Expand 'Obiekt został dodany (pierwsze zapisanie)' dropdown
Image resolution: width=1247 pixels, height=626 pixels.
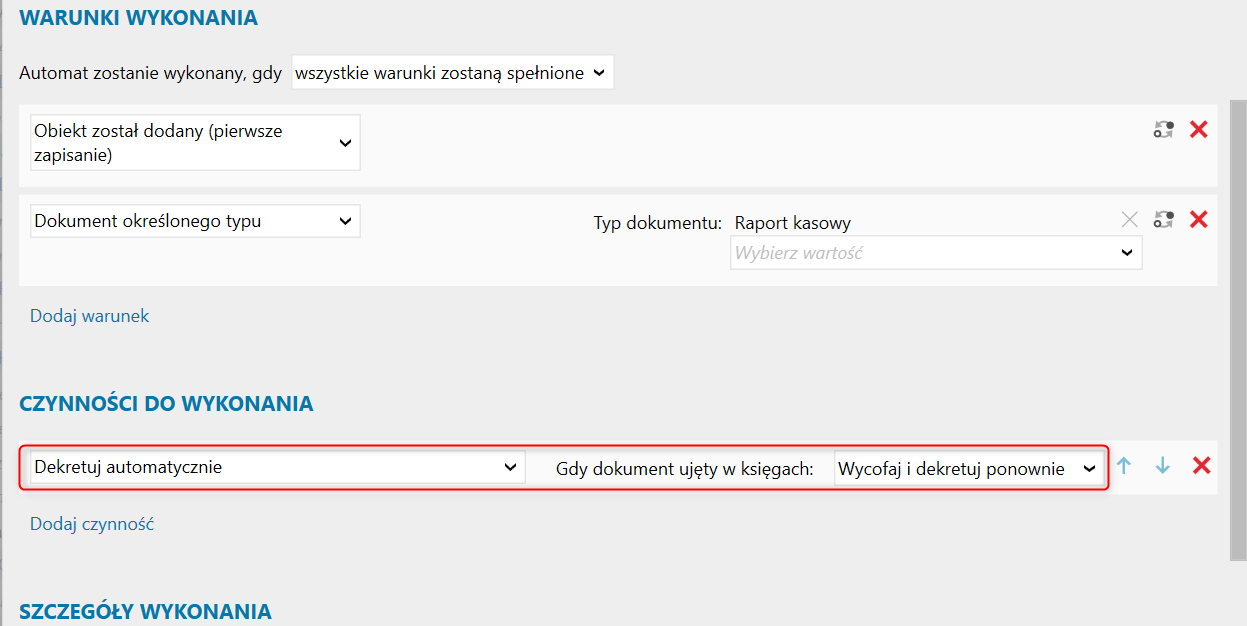[x=195, y=143]
